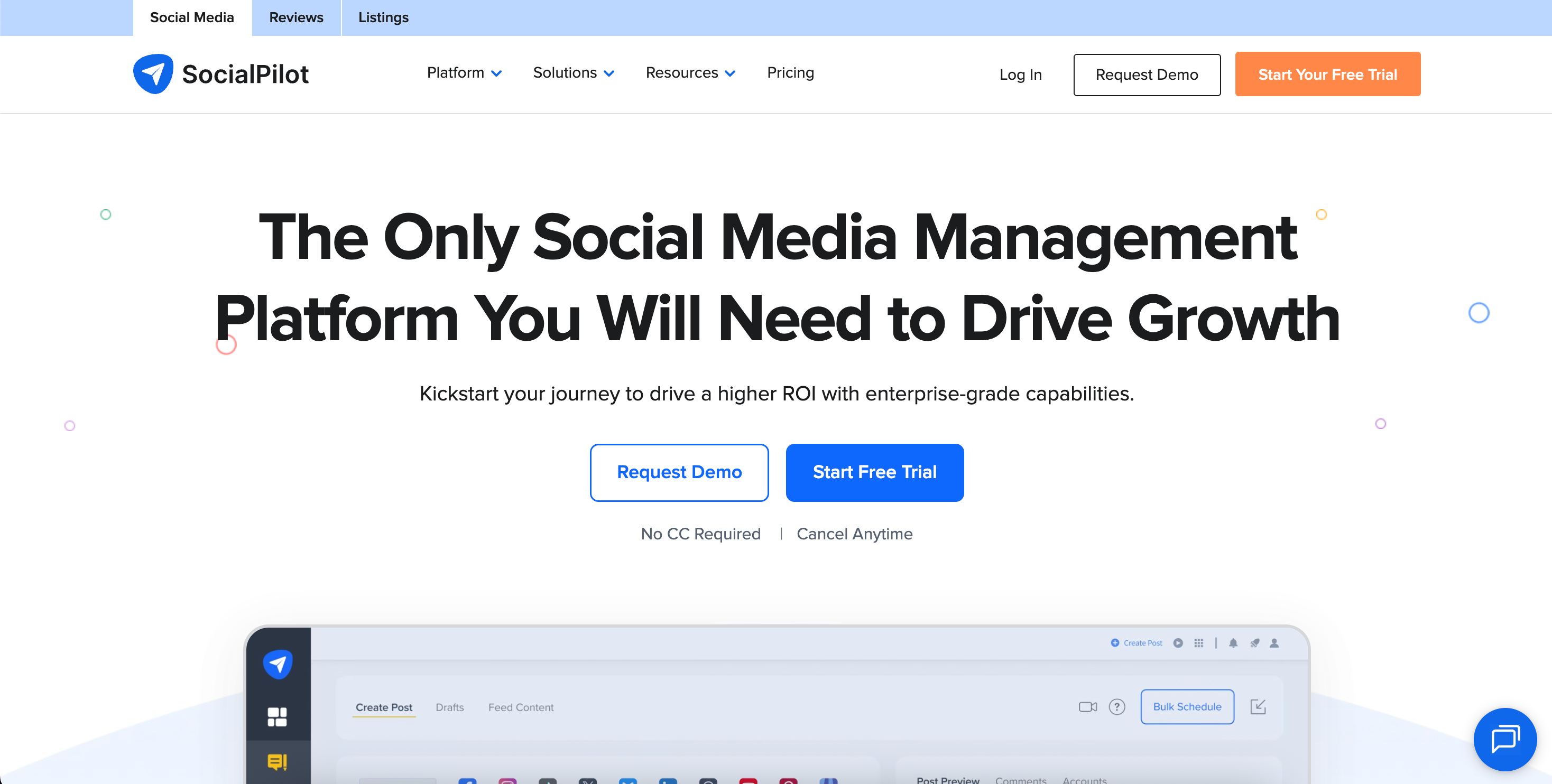Expand the Platform dropdown menu
The image size is (1552, 784).
point(464,73)
